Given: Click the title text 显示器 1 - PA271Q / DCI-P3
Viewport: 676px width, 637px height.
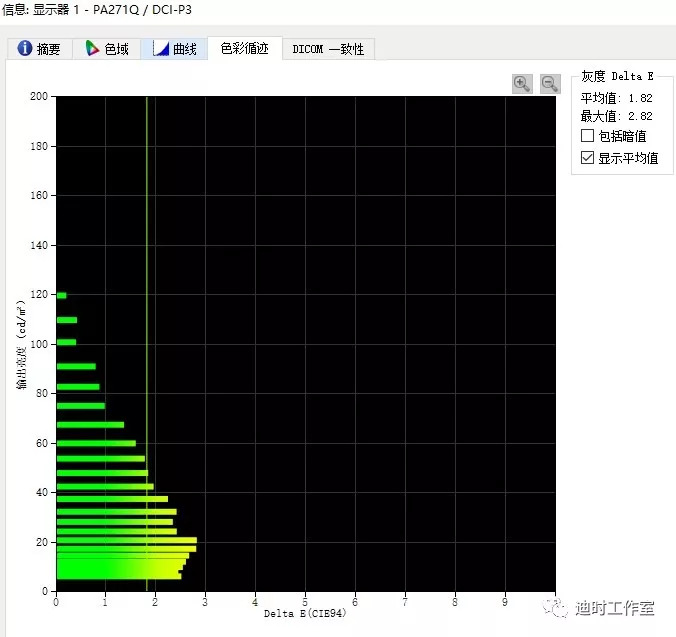Looking at the screenshot, I should click(x=113, y=9).
